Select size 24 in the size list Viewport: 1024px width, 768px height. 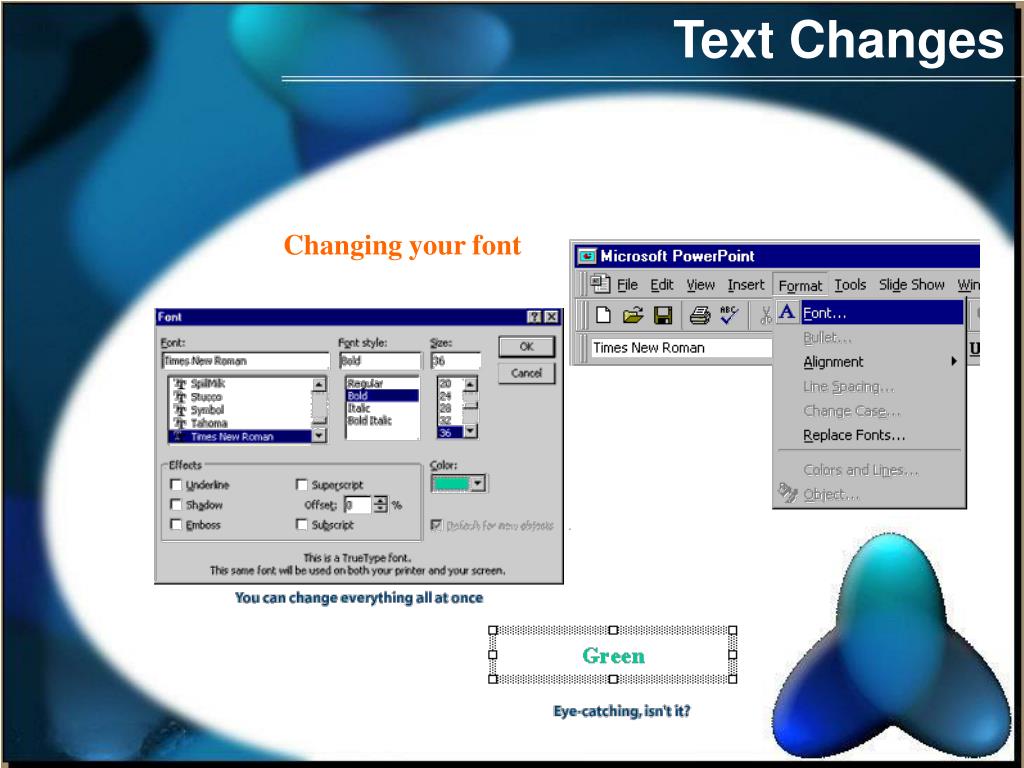coord(450,396)
